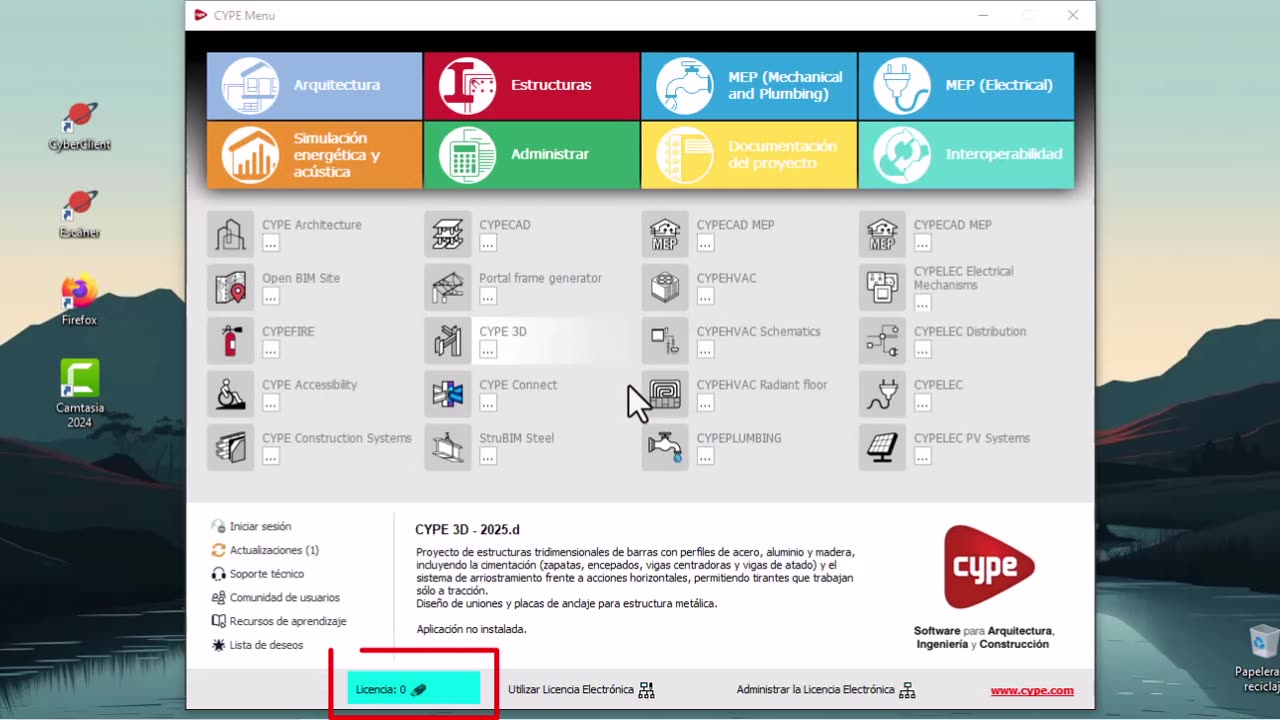Select the Estructuras category tile
The height and width of the screenshot is (720, 1280).
point(532,86)
